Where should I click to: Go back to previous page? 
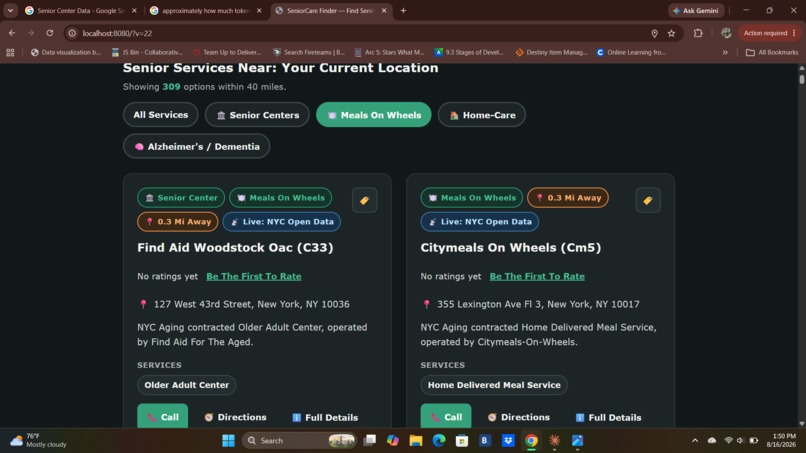click(x=12, y=33)
